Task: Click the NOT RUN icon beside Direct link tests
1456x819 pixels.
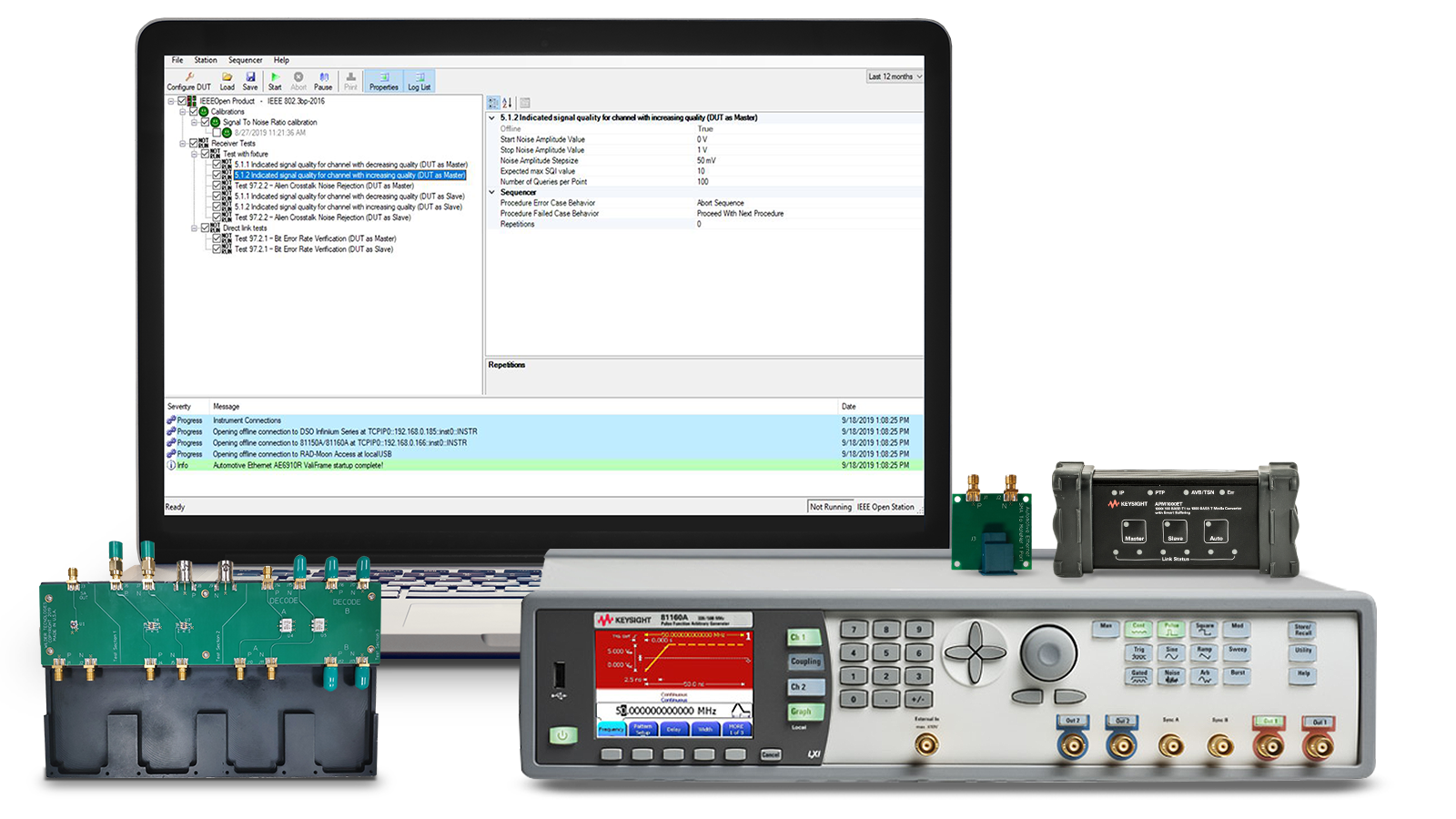Action: [215, 227]
